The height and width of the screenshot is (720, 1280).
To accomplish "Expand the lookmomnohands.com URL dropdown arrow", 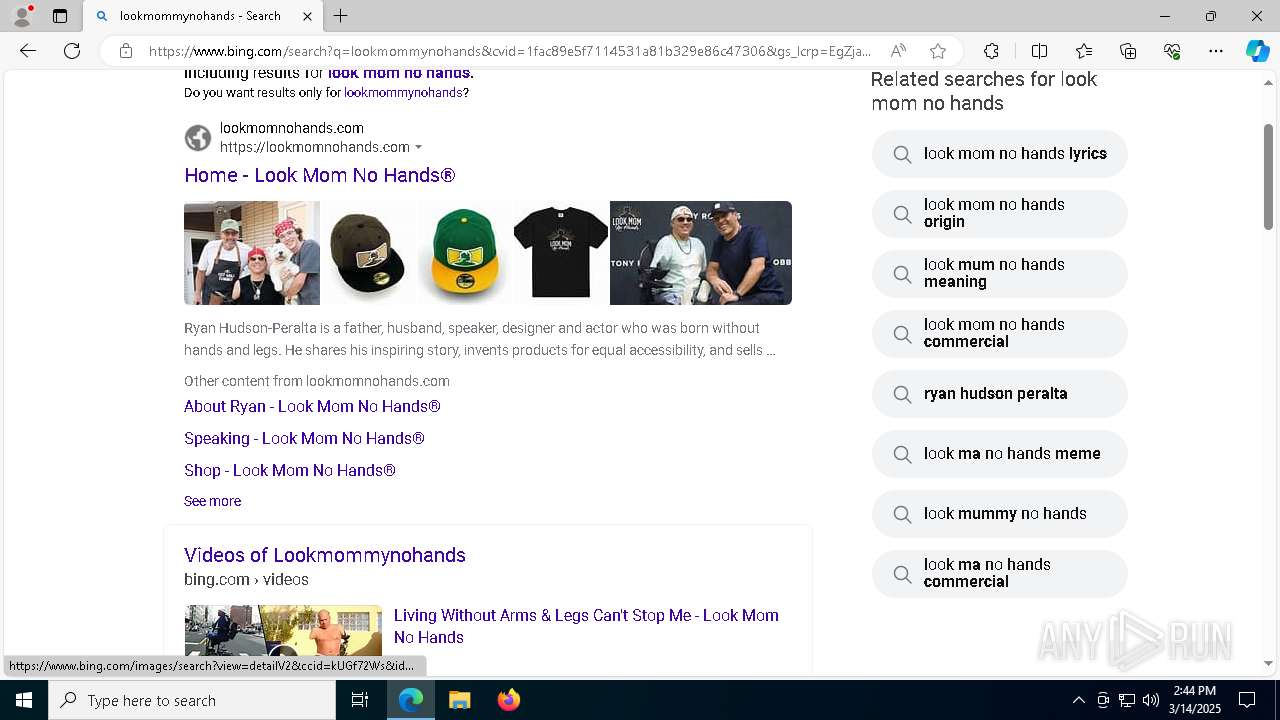I will pyautogui.click(x=418, y=148).
